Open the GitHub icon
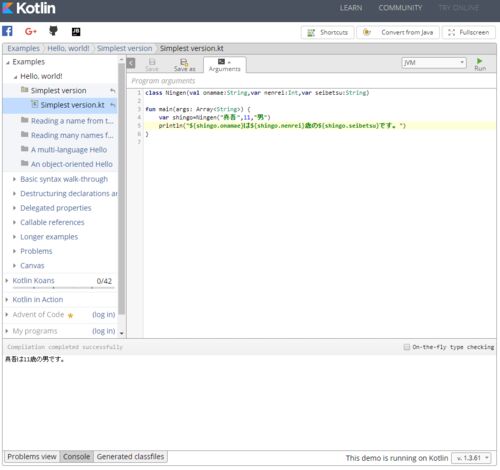 [53, 31]
